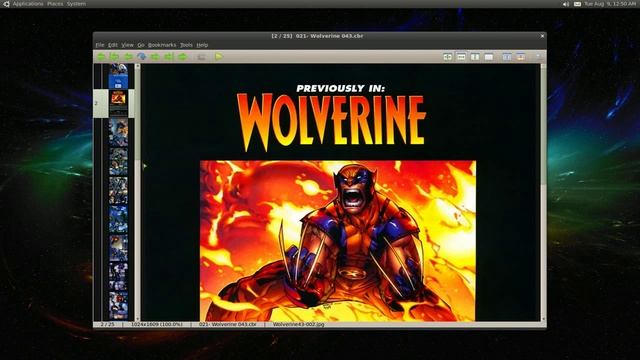Select the first page thumbnail in the sidebar
Screen dimensions: 640x360
(x=118, y=76)
